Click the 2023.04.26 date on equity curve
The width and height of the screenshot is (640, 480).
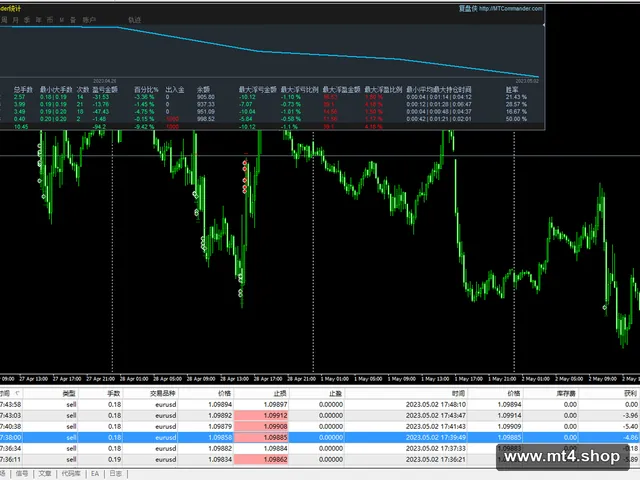click(x=105, y=81)
